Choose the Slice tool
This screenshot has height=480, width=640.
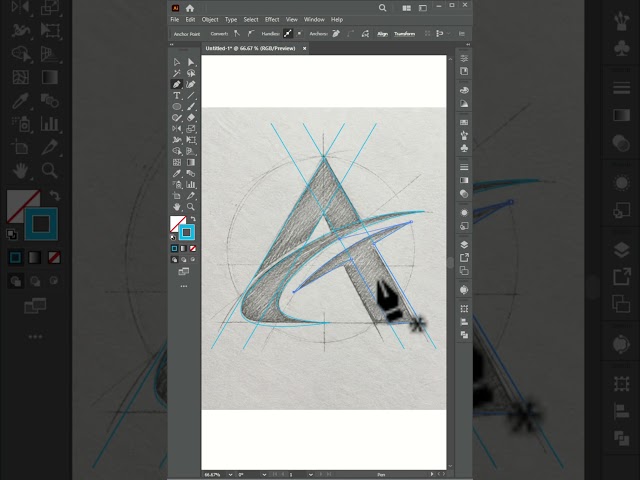(x=191, y=196)
